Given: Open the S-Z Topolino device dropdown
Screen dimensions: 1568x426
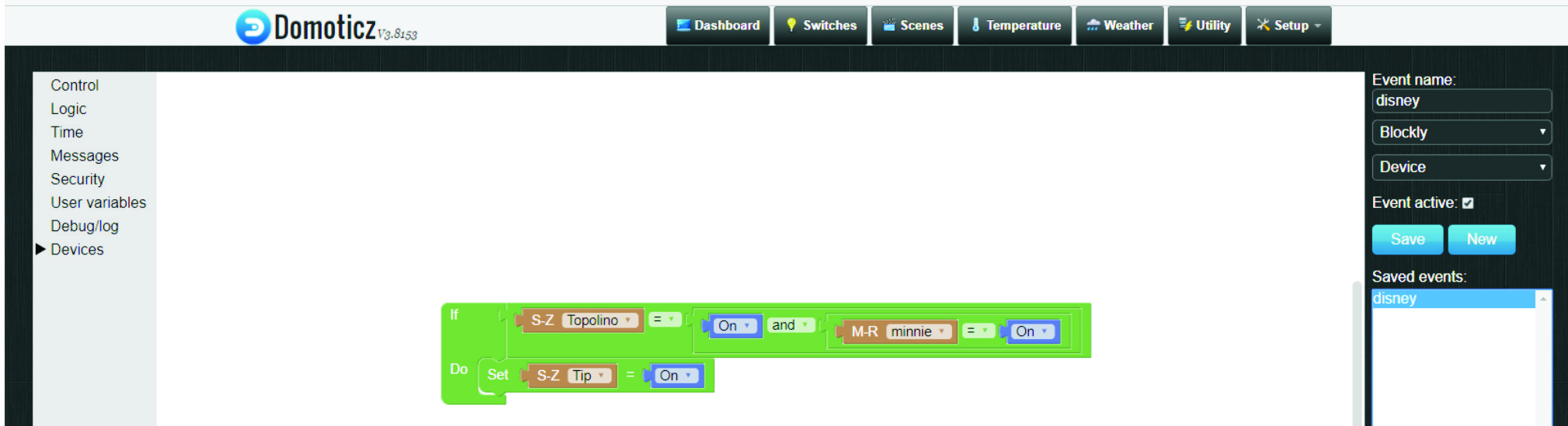Looking at the screenshot, I should coord(599,320).
